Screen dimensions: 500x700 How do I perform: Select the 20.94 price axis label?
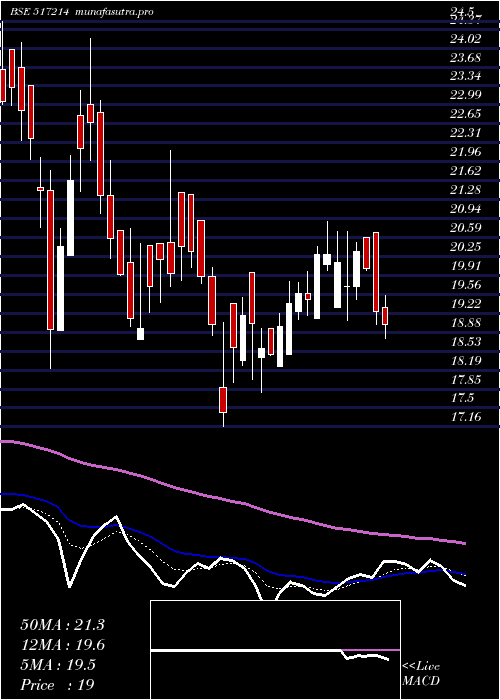point(466,209)
